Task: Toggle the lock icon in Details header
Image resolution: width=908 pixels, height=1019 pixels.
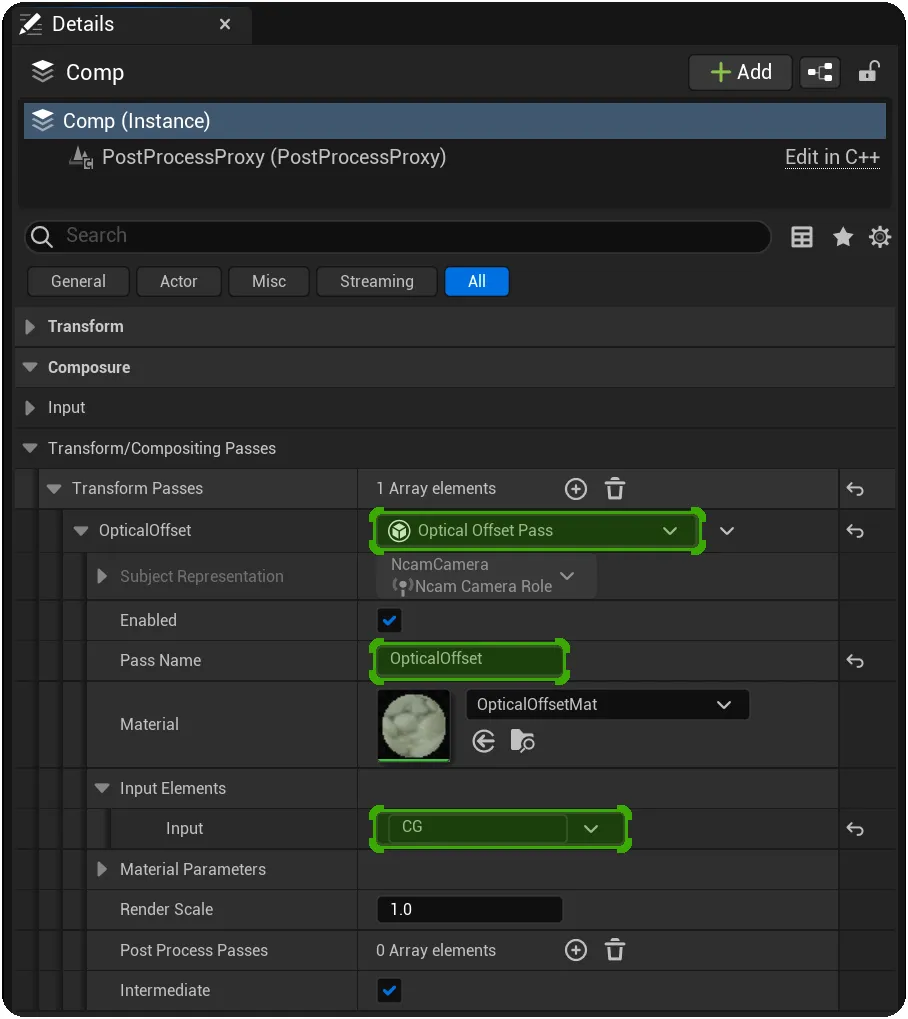Action: (869, 71)
